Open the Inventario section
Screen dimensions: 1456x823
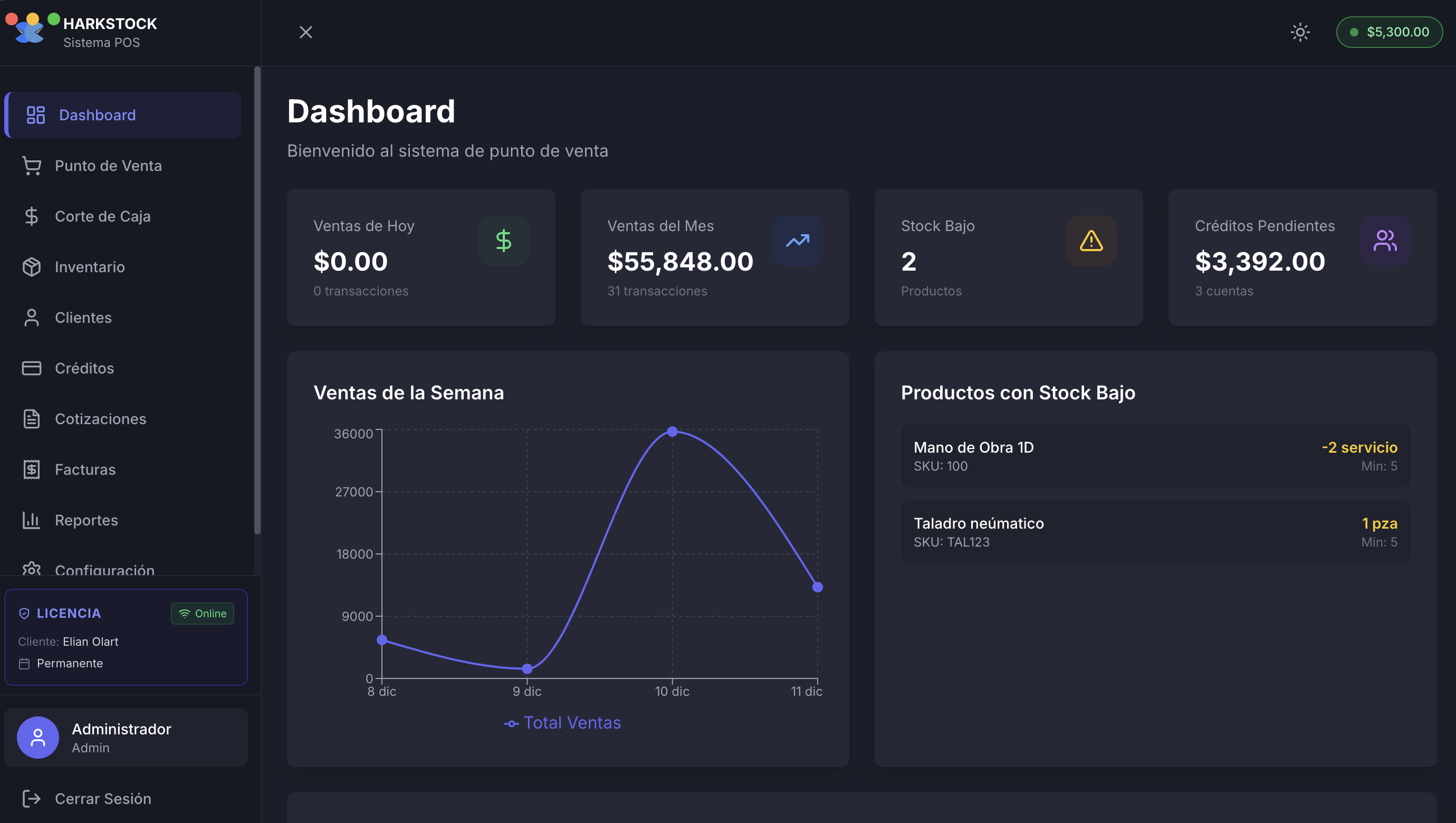(89, 267)
